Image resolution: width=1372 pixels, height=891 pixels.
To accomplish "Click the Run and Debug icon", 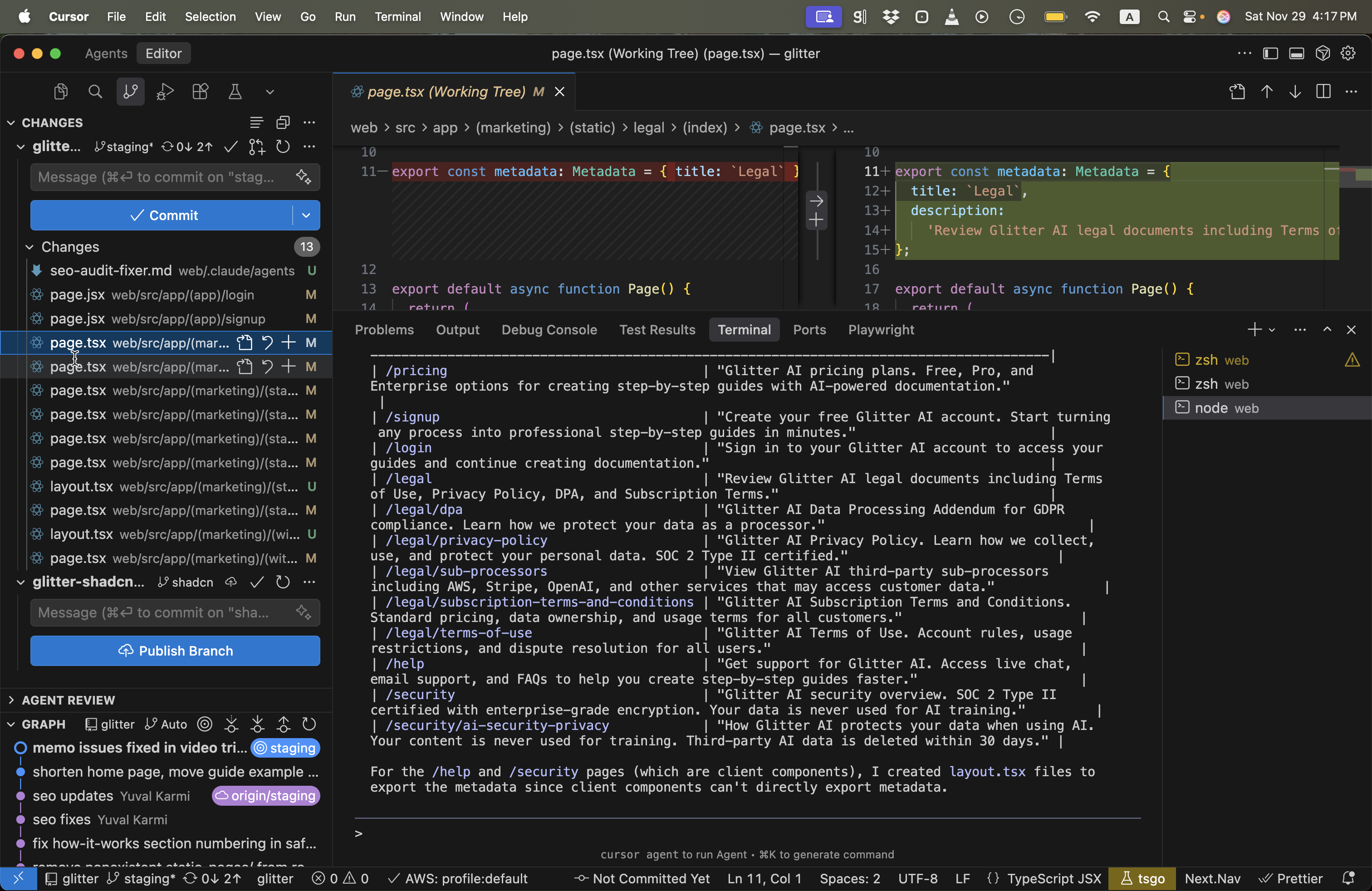I will click(165, 92).
